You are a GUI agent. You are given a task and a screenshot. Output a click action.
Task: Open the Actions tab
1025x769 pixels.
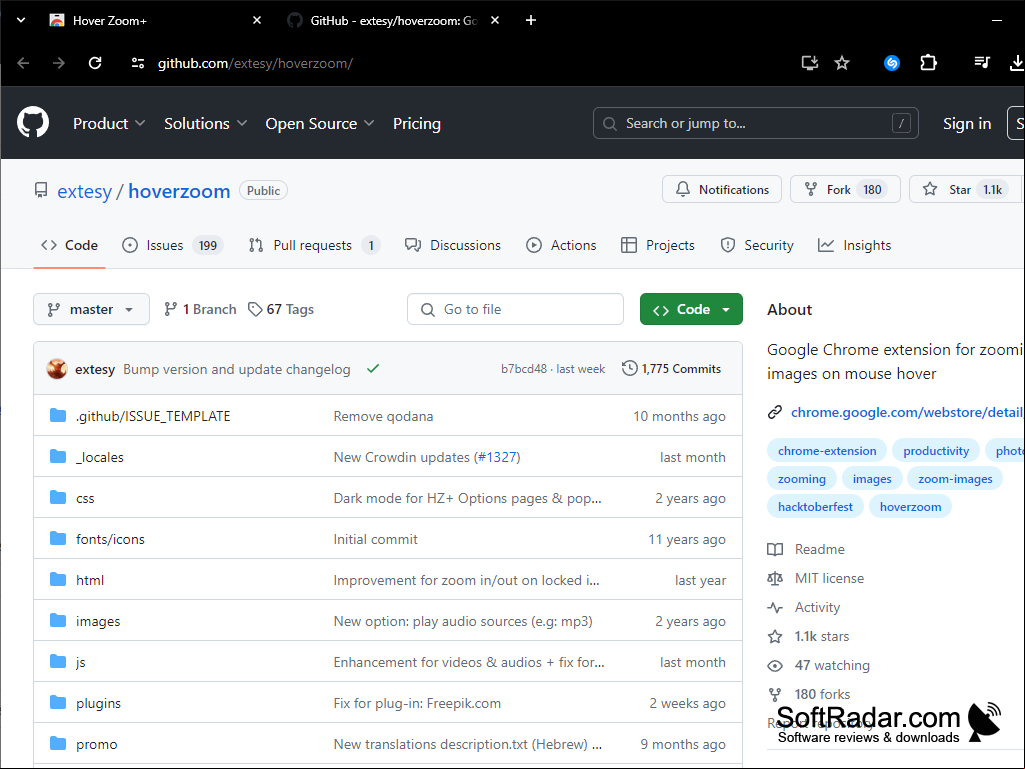click(562, 245)
